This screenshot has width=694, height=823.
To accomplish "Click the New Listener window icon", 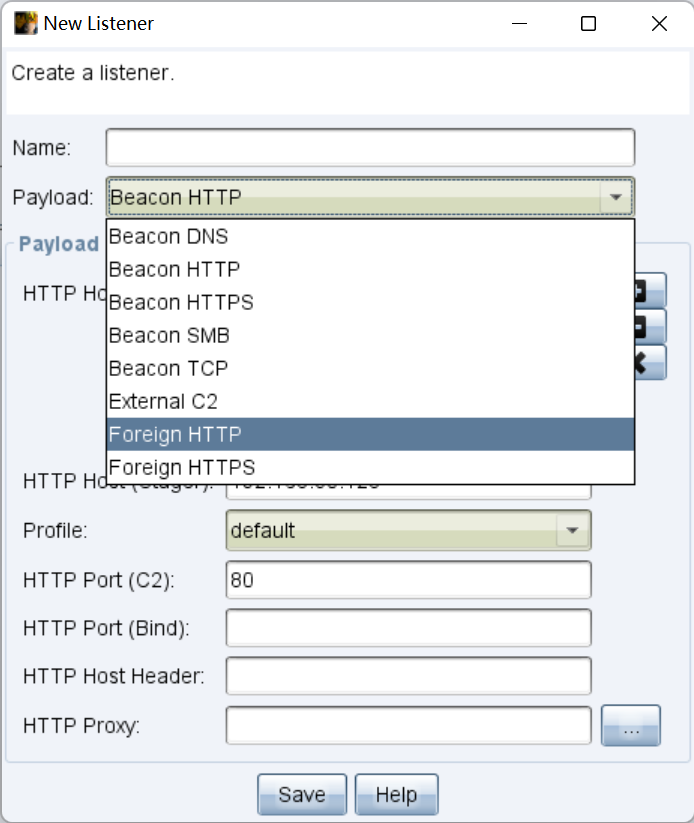I will (x=25, y=23).
